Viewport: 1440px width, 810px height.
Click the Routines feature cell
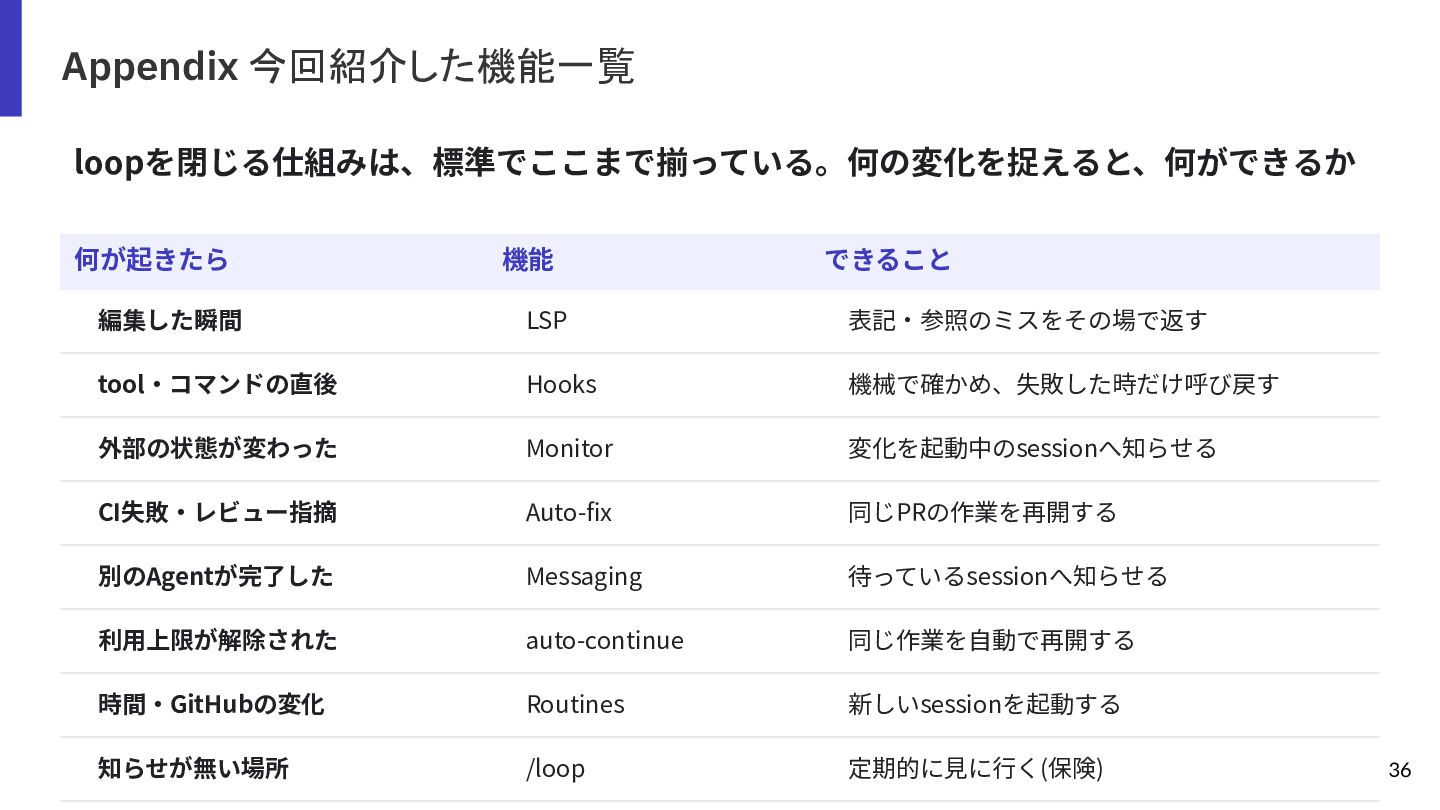tap(575, 705)
